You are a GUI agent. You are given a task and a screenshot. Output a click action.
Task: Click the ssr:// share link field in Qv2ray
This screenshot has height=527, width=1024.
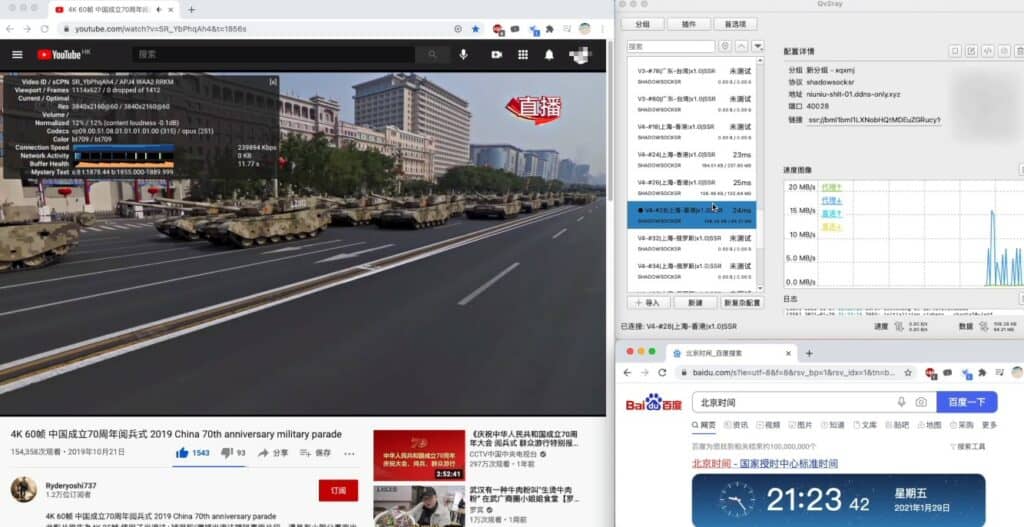pyautogui.click(x=874, y=120)
